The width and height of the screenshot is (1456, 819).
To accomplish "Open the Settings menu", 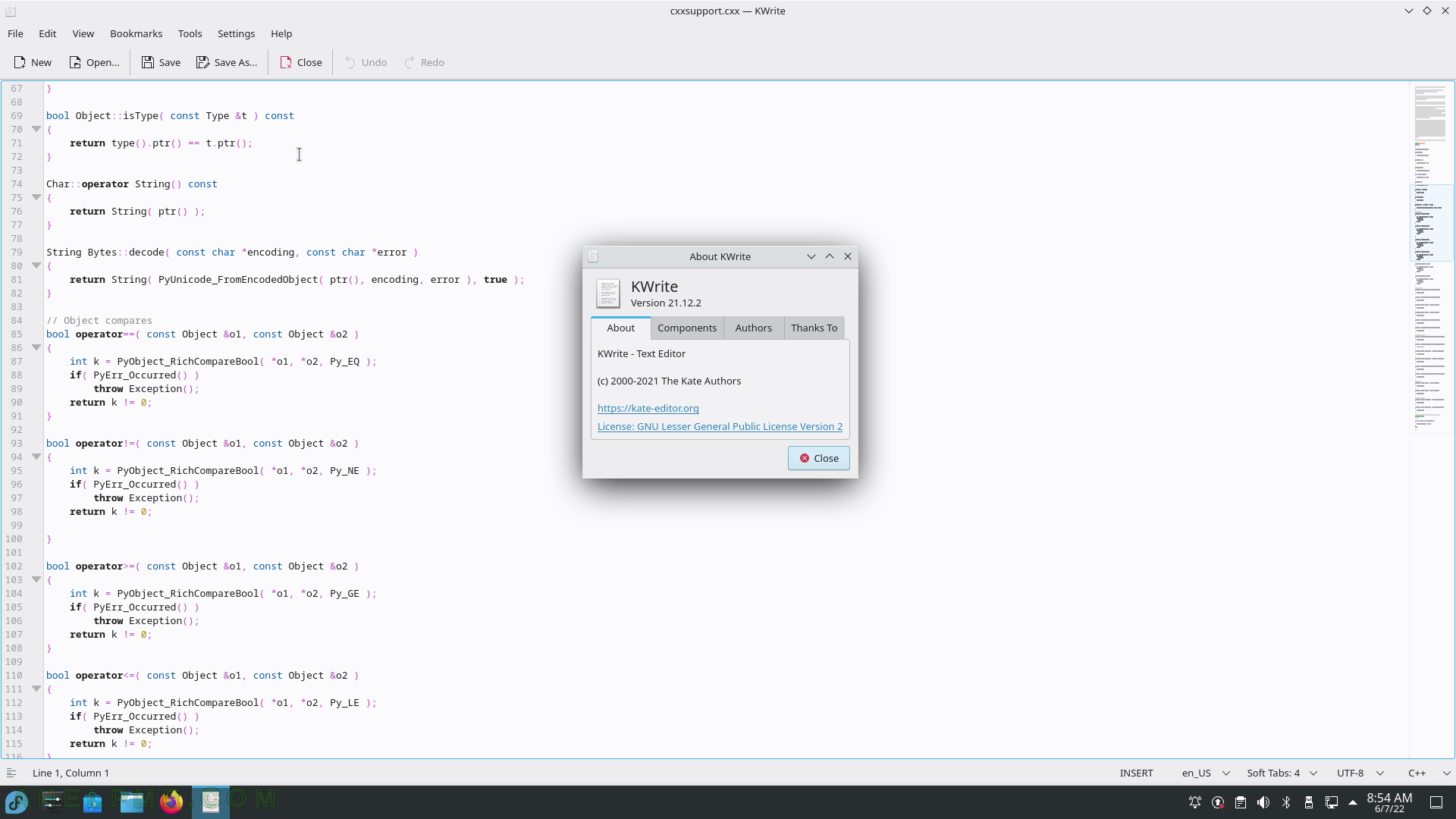I will point(236,33).
